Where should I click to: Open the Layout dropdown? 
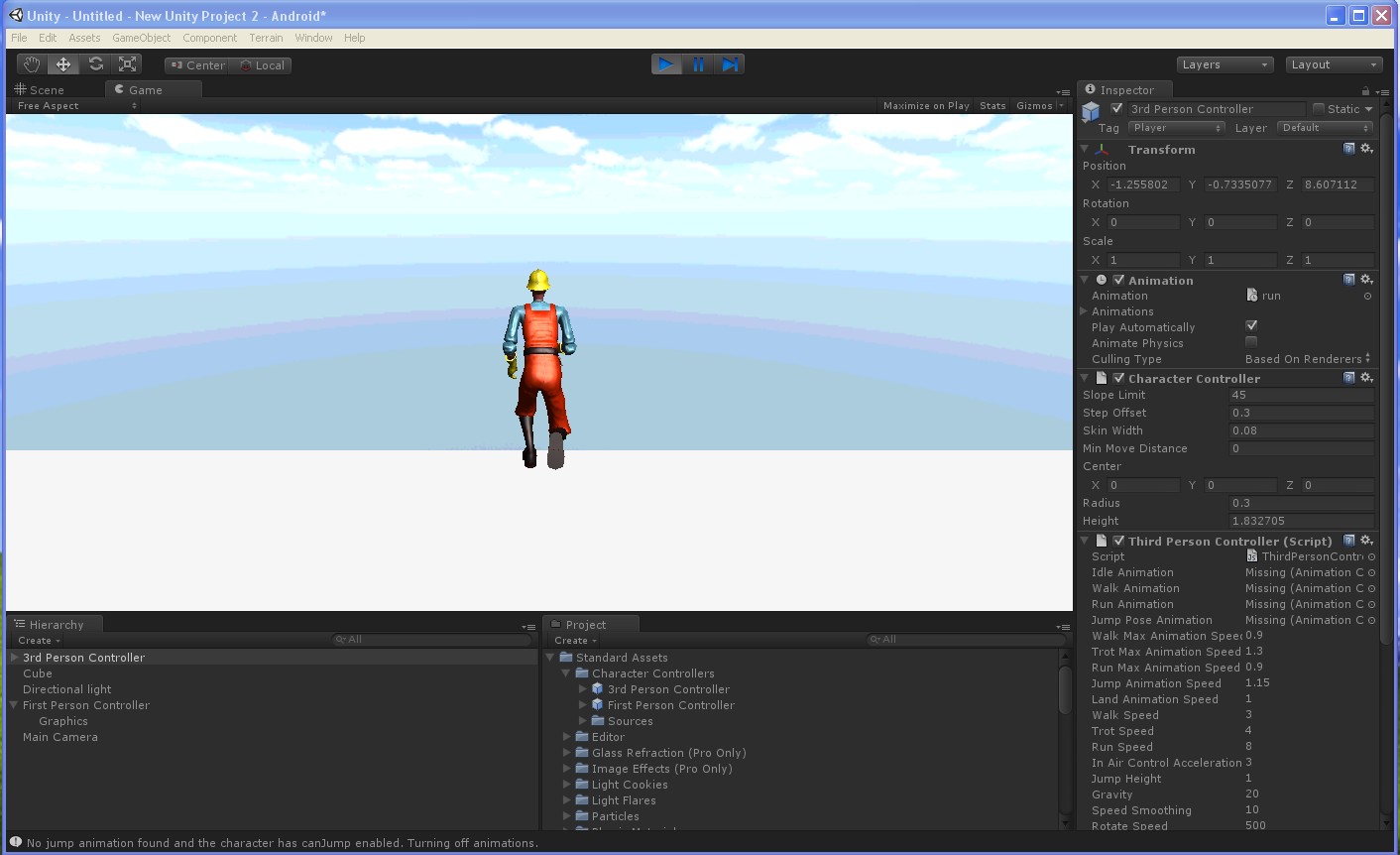pos(1334,64)
